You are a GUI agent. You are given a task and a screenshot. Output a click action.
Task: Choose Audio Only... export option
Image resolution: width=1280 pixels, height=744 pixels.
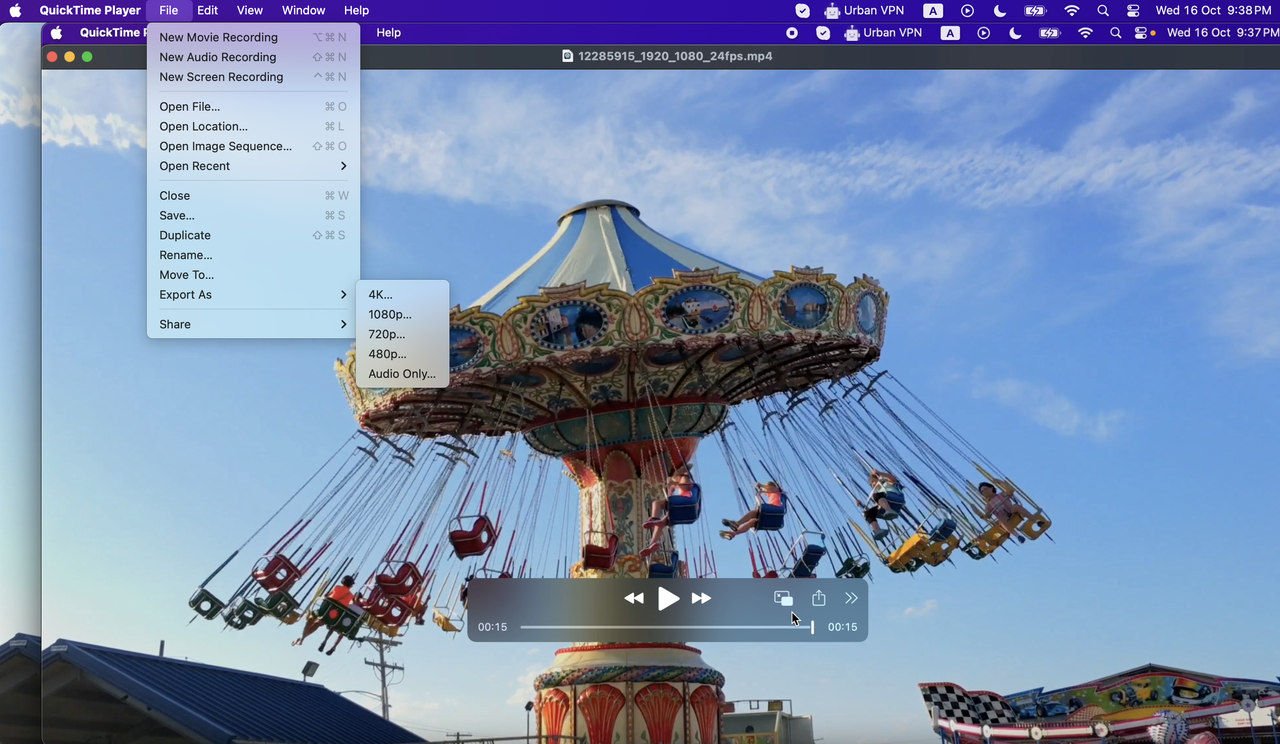coord(402,374)
